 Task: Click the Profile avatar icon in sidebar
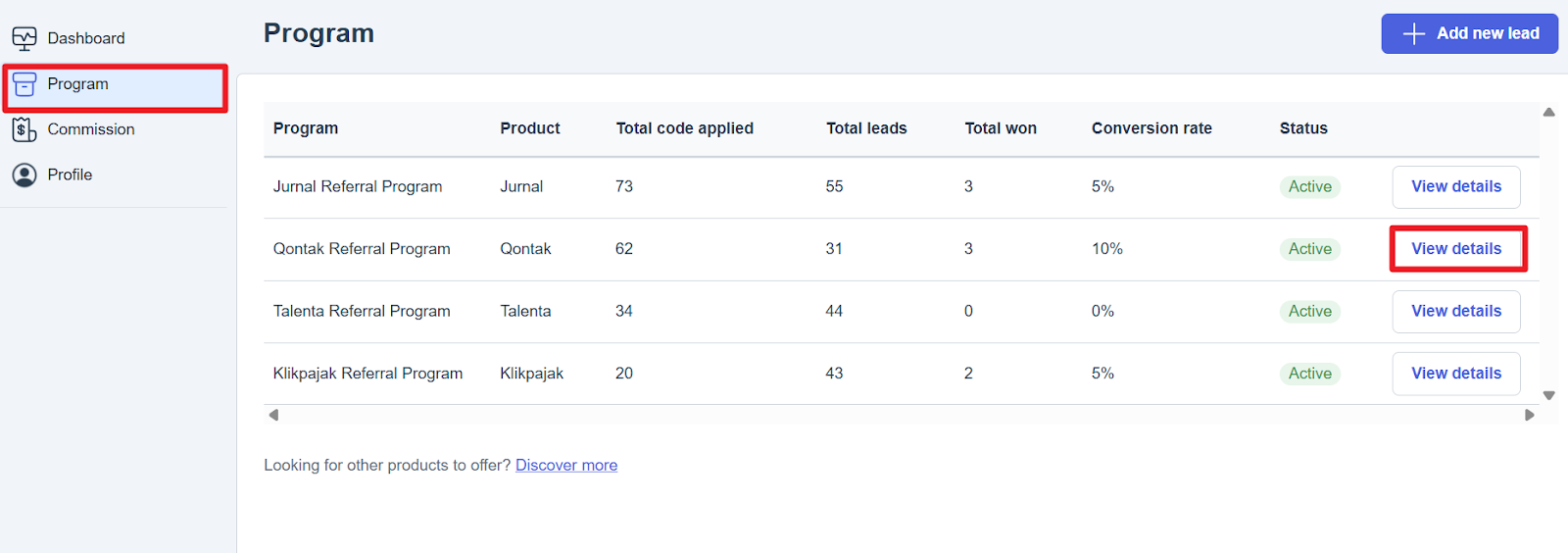[x=24, y=175]
